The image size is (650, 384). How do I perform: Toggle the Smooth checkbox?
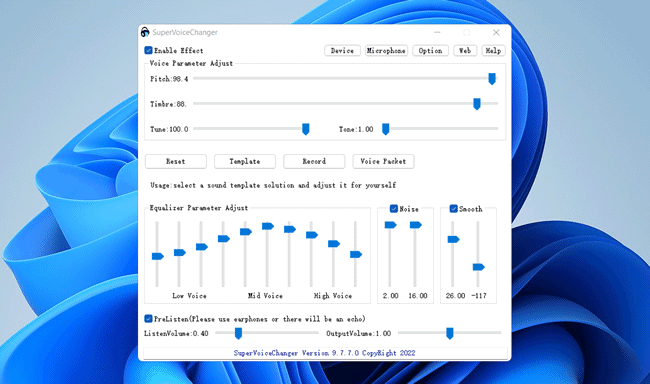coord(454,209)
